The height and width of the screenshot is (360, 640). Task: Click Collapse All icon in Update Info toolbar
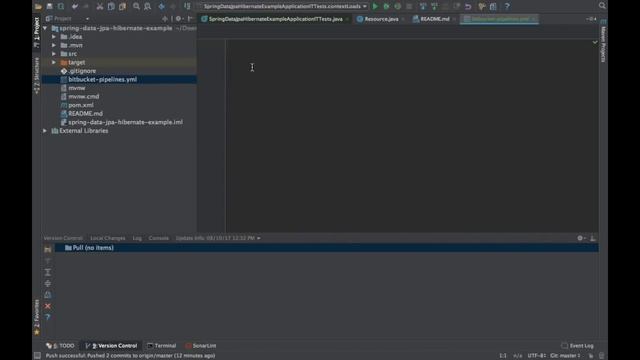point(48,283)
